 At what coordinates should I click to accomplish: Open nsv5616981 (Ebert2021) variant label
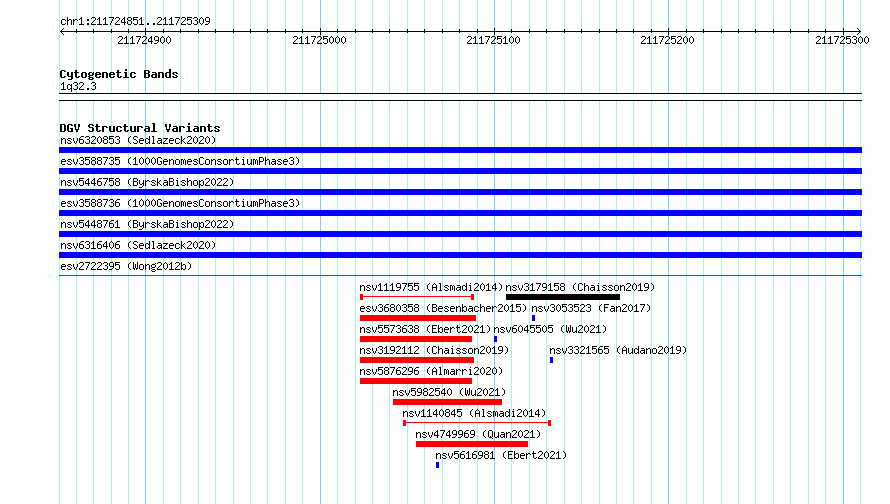pos(501,455)
